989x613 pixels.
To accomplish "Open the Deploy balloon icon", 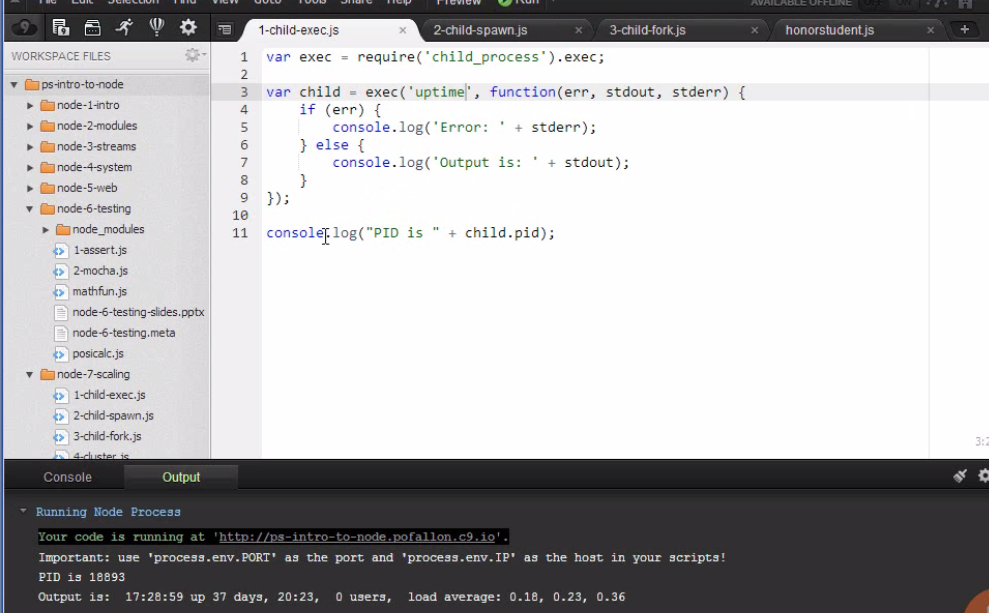I will [156, 26].
